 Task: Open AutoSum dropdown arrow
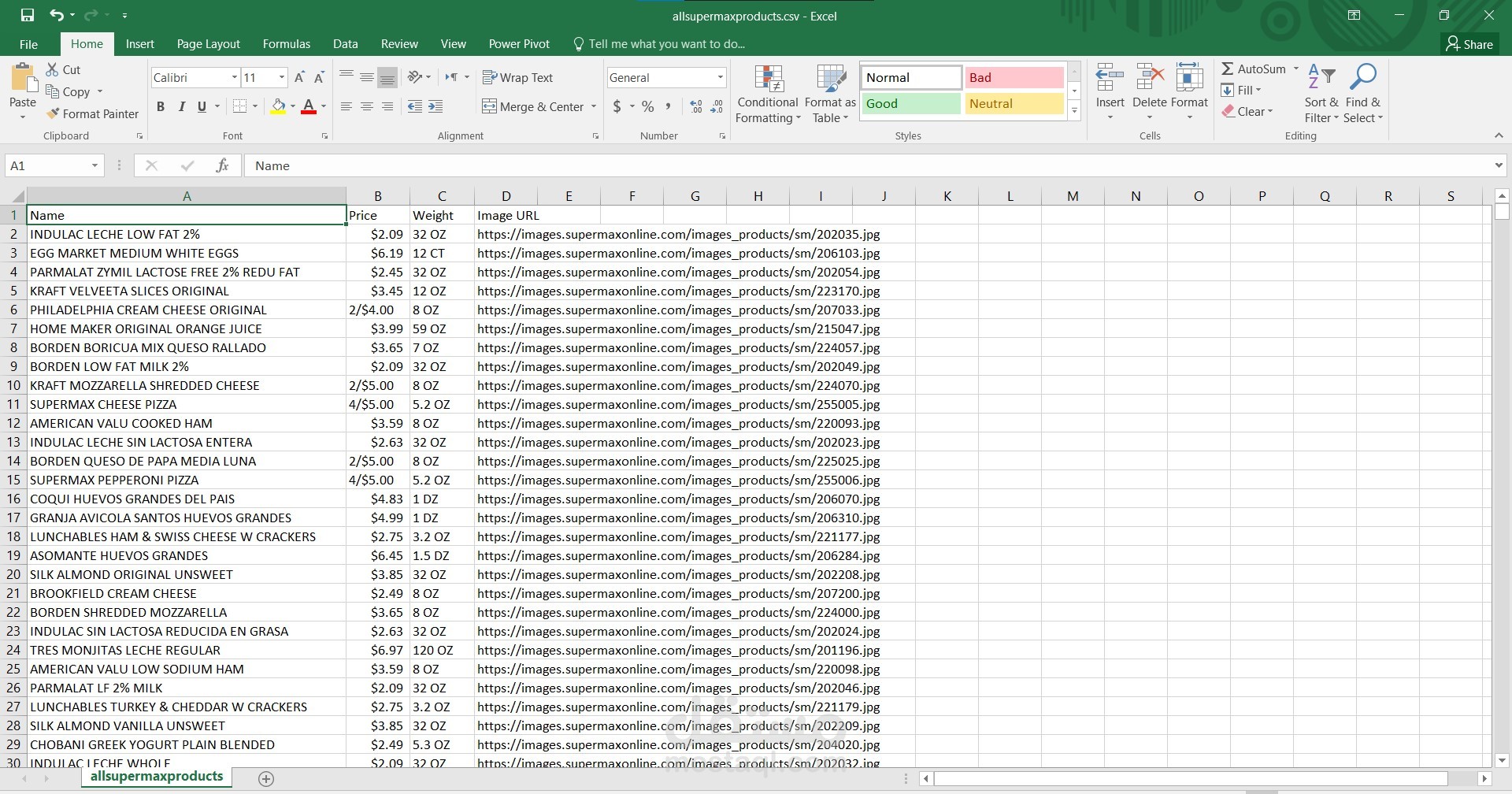tap(1296, 69)
